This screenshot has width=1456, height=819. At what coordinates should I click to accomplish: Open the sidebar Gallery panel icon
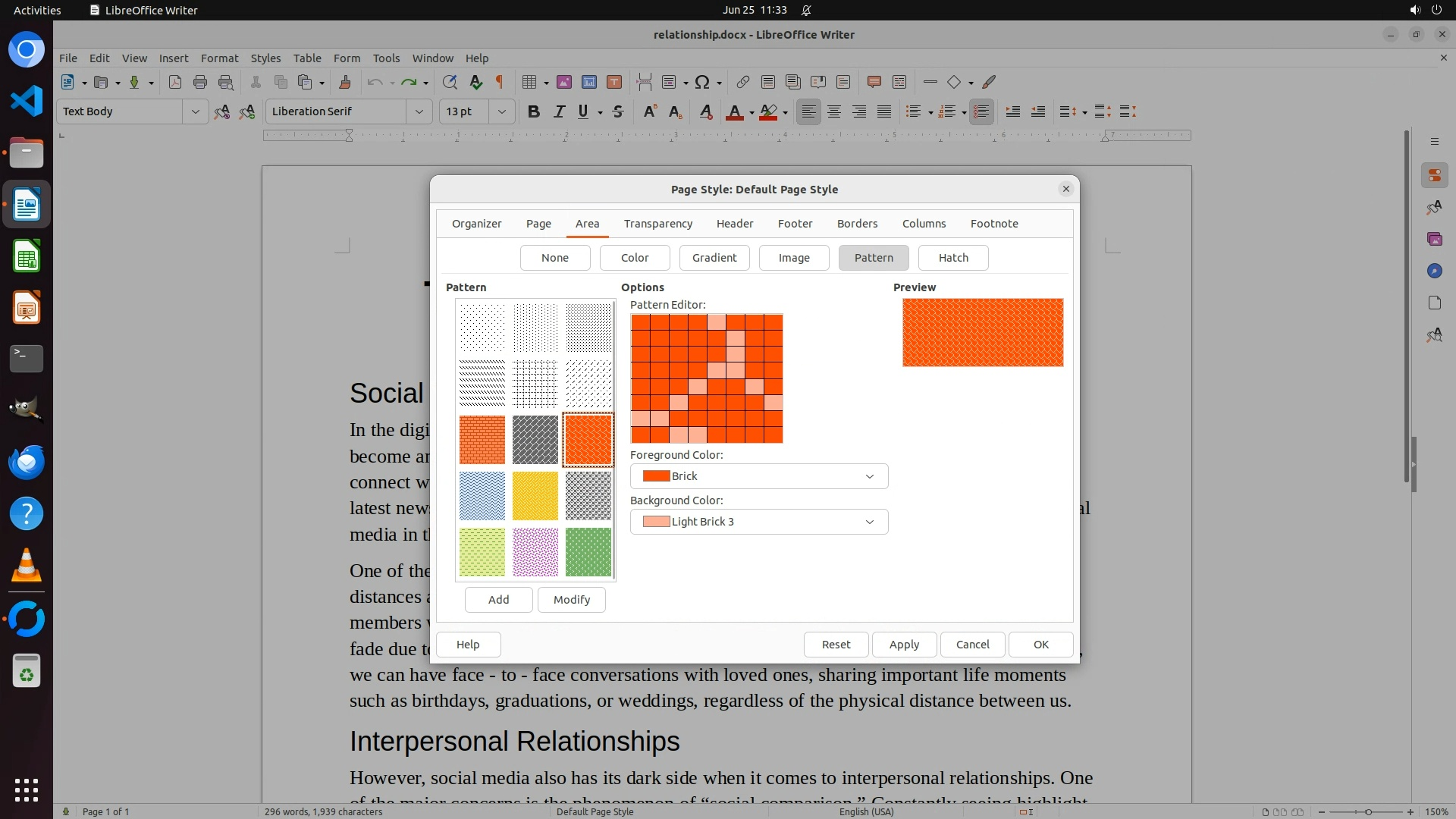click(1434, 239)
